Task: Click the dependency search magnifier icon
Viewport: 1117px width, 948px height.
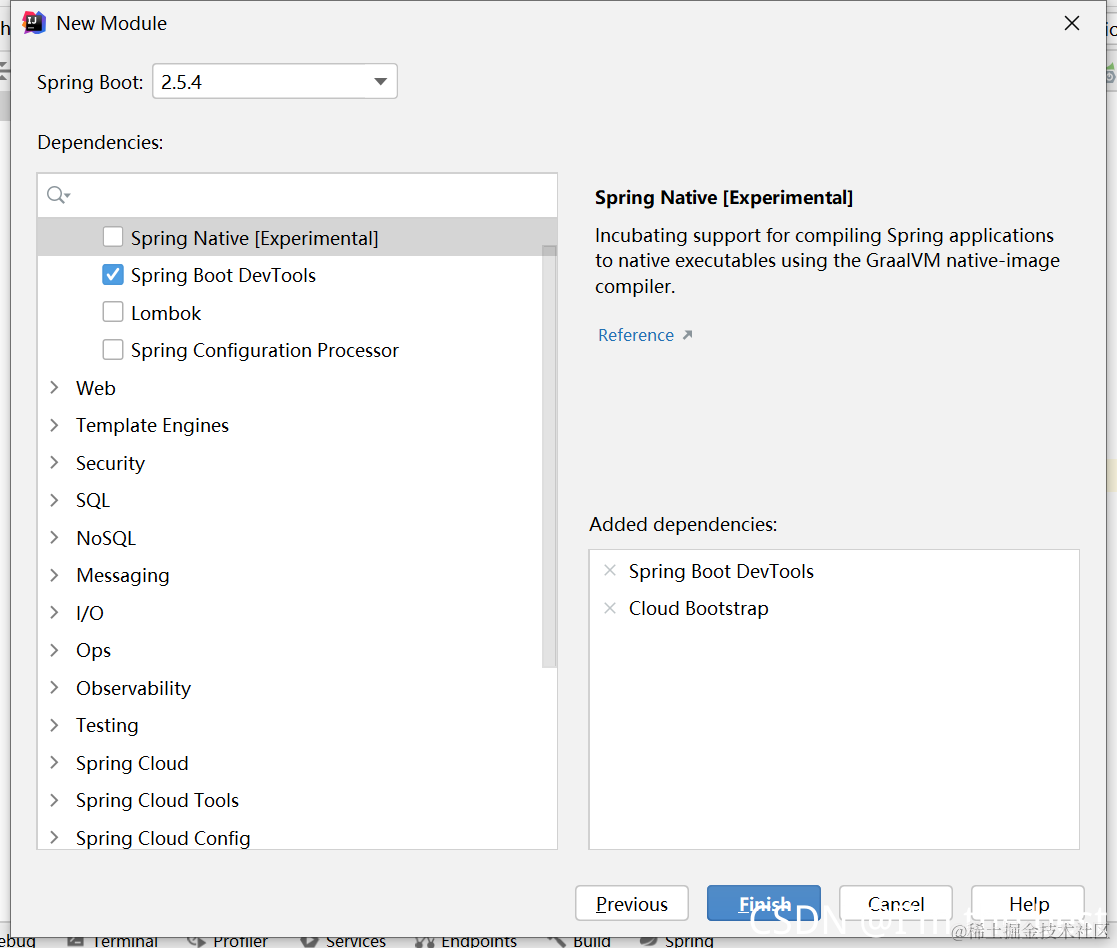Action: 58,194
